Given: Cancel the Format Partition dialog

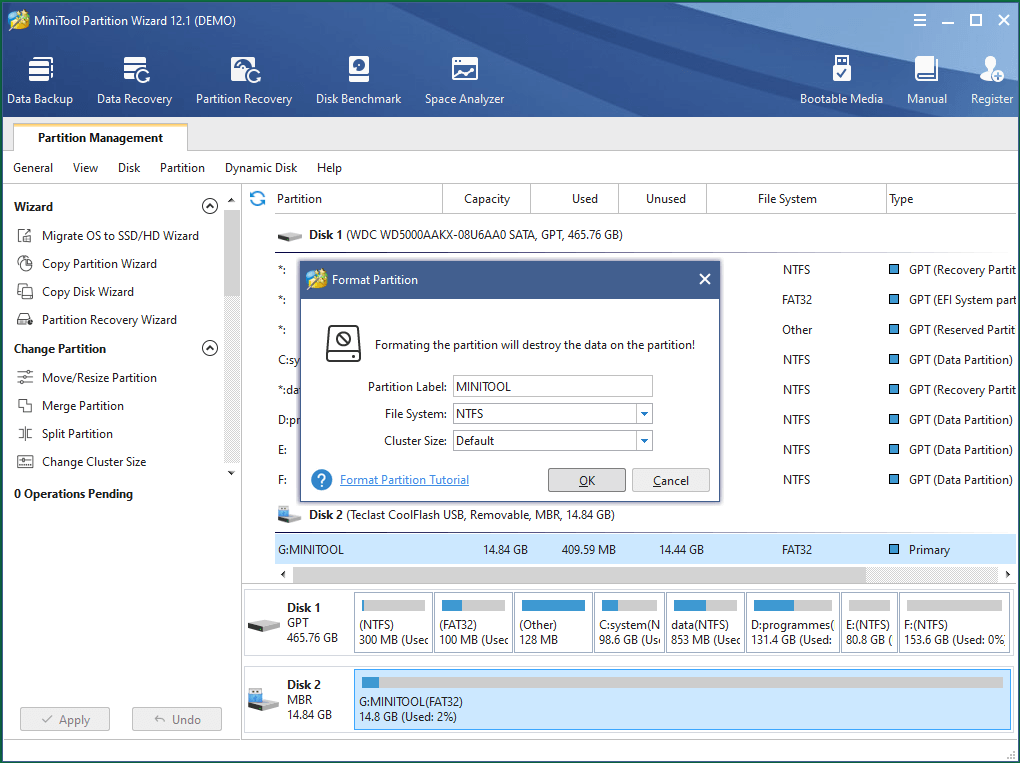Looking at the screenshot, I should tap(671, 480).
